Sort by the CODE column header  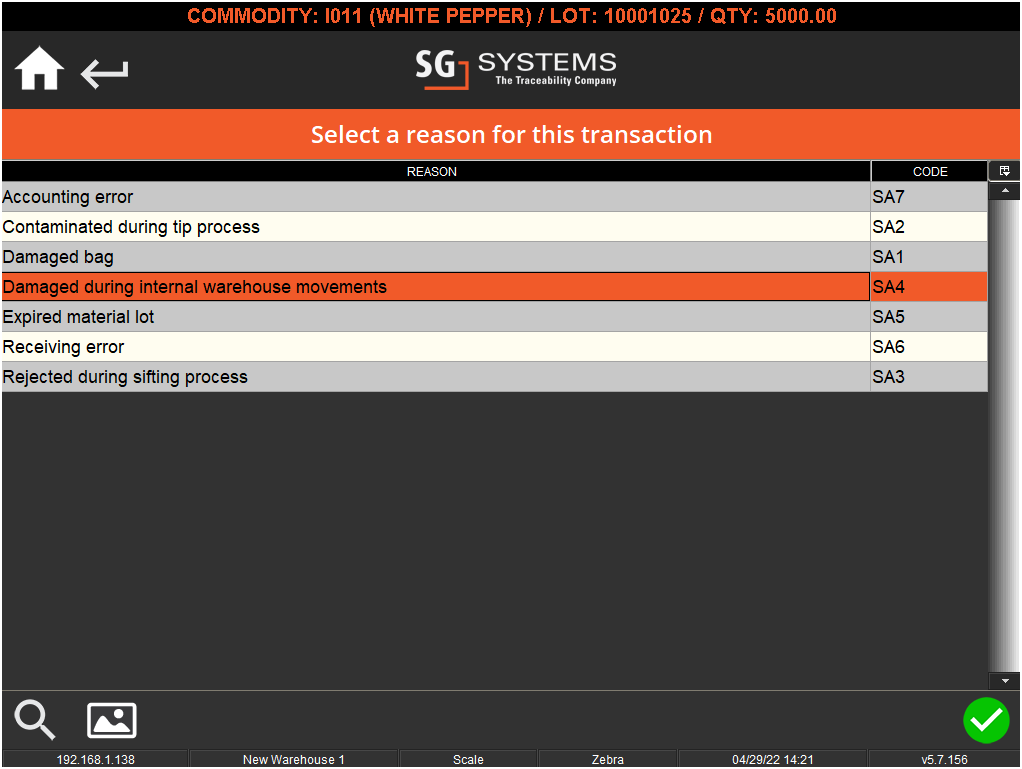929,171
